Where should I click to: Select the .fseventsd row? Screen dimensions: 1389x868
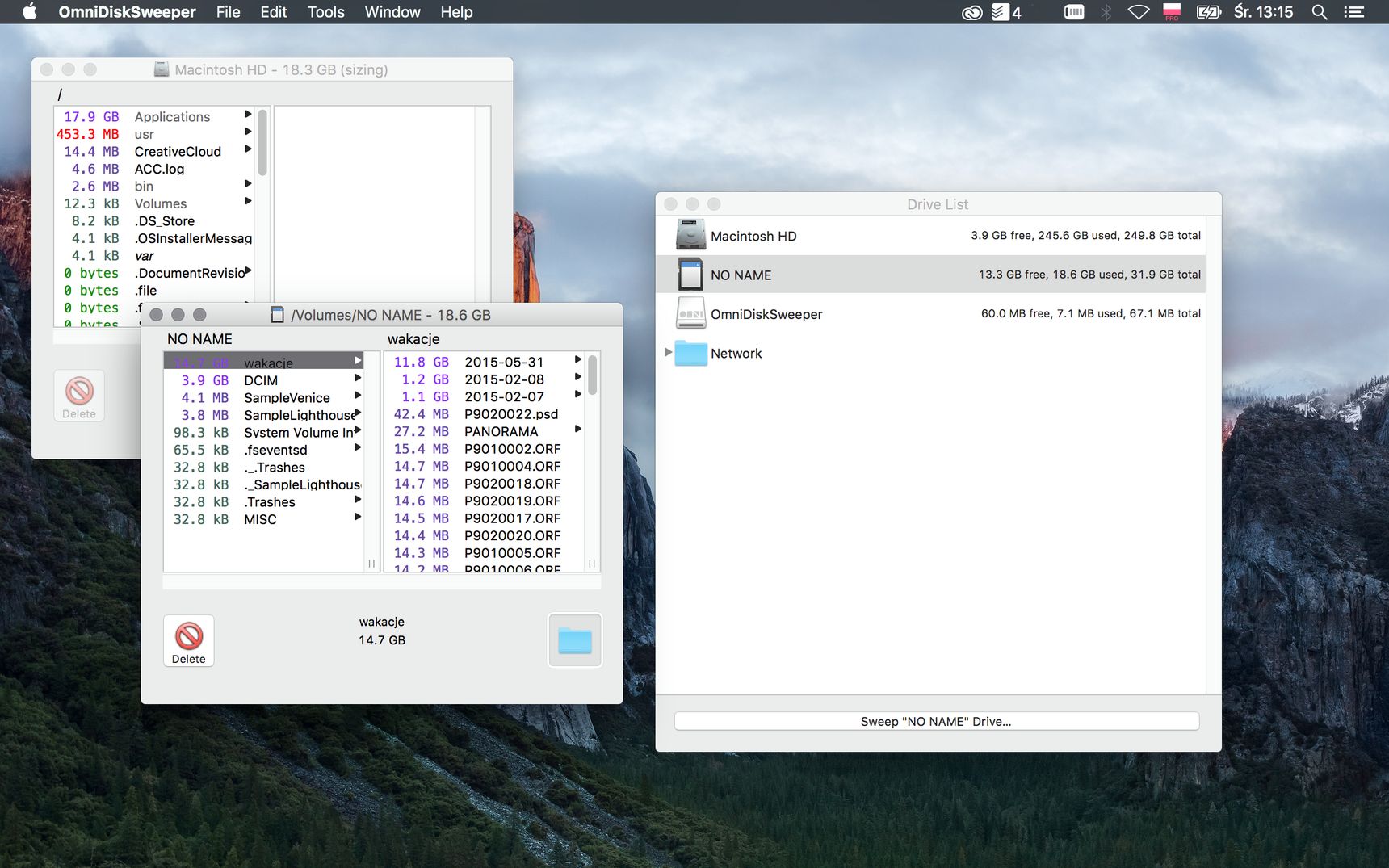264,450
